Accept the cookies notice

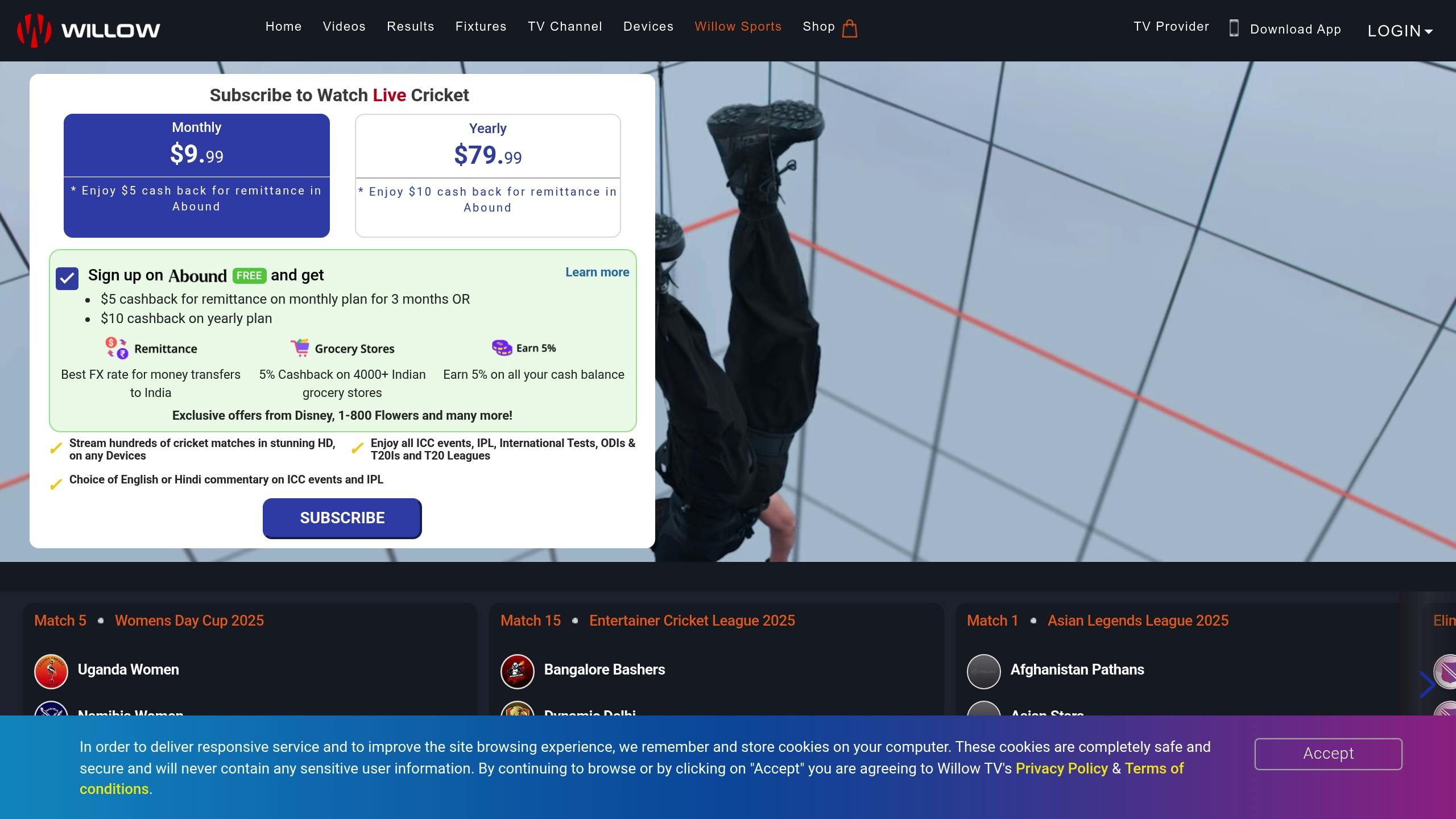click(1328, 754)
